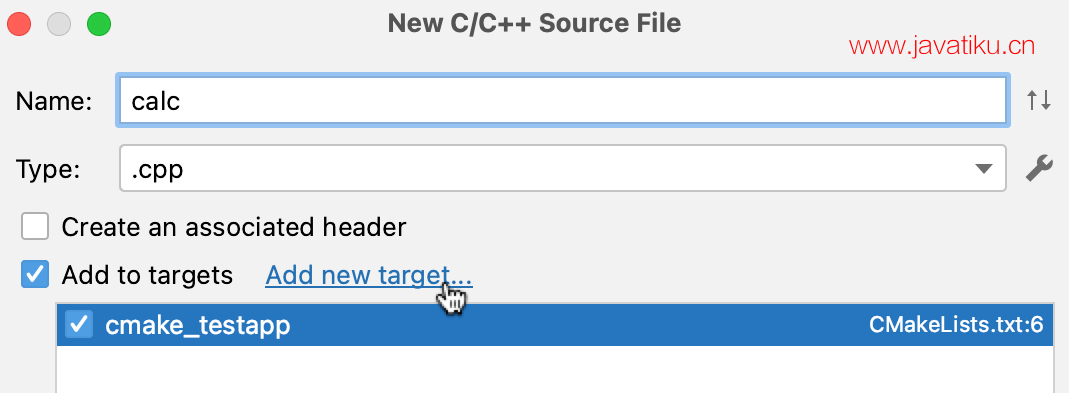Click the Add to targets label text
The height and width of the screenshot is (393, 1069).
(147, 275)
